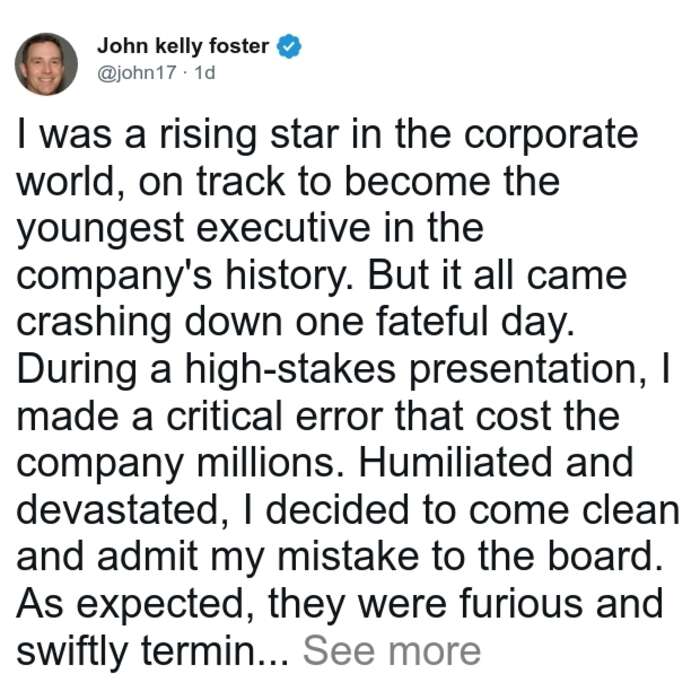Image resolution: width=700 pixels, height=700 pixels.
Task: Expand the post with See more
Action: [392, 651]
